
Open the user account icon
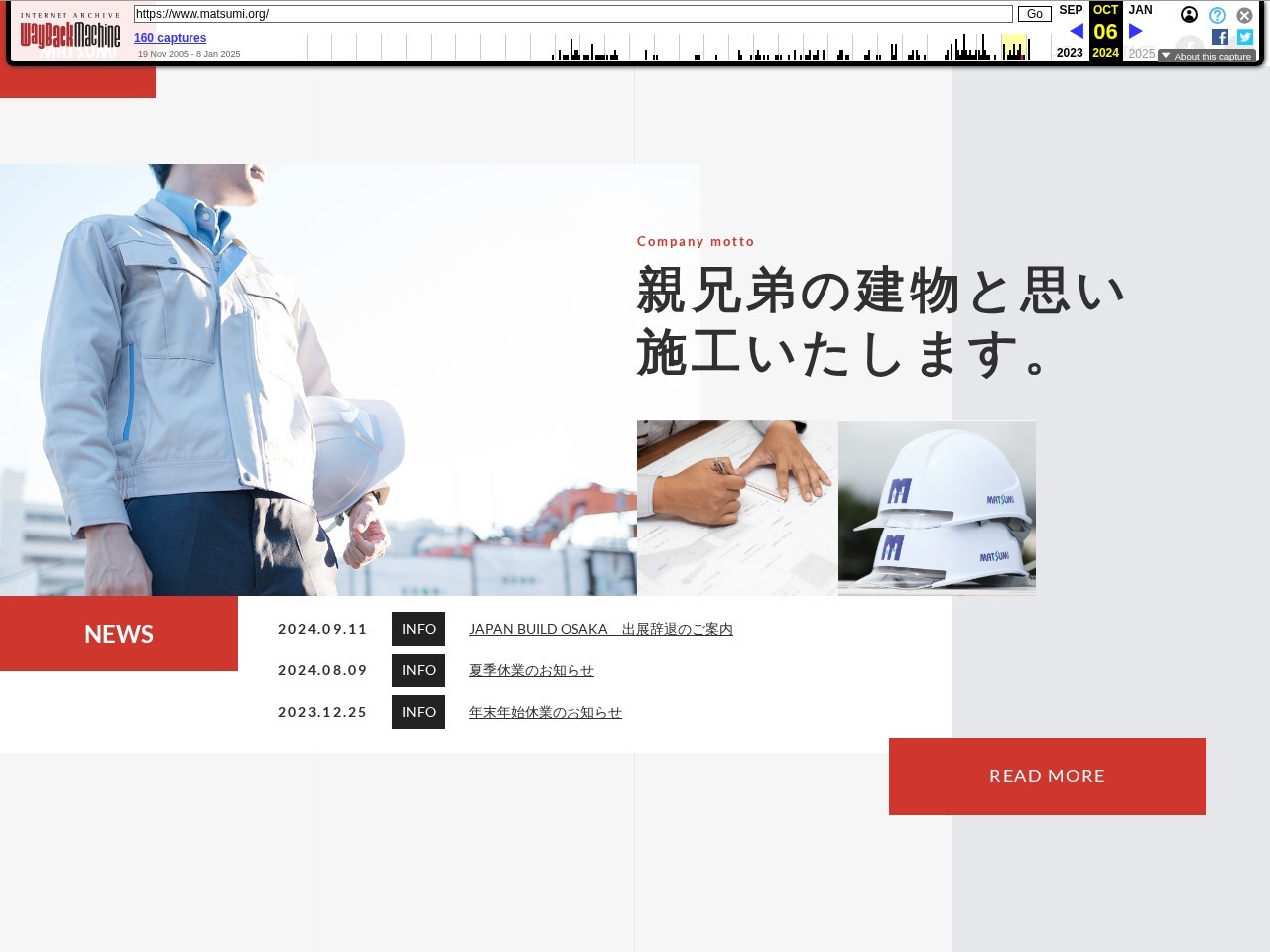tap(1189, 15)
